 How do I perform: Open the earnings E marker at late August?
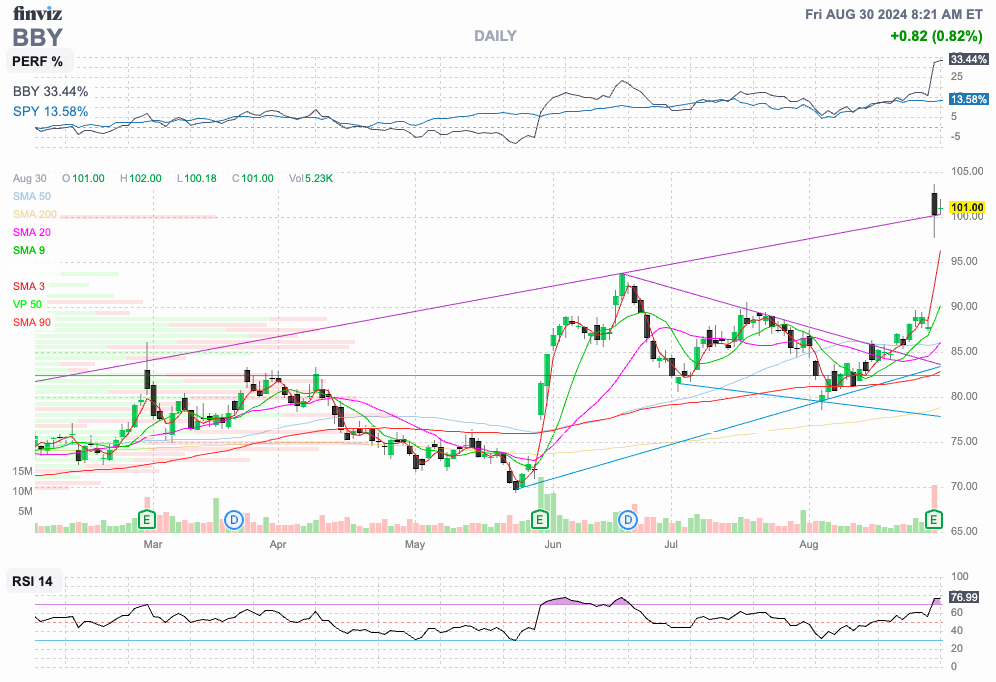point(933,520)
